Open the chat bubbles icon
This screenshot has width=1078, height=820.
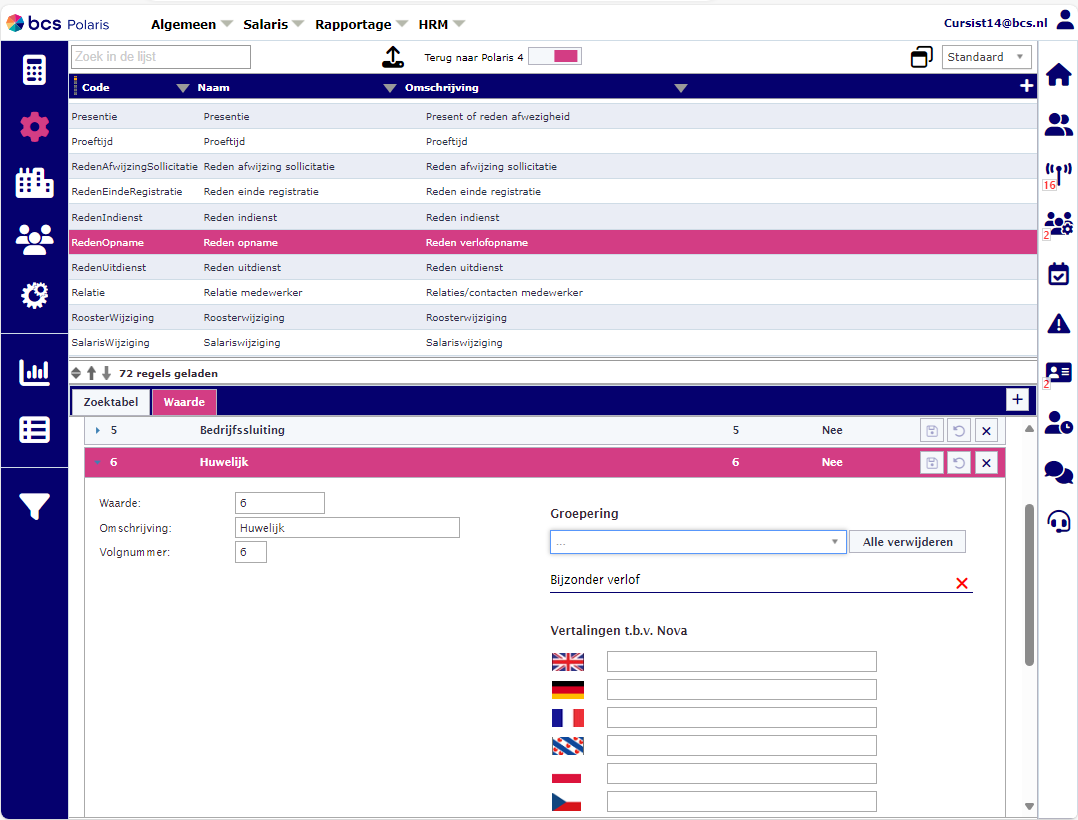[x=1059, y=472]
